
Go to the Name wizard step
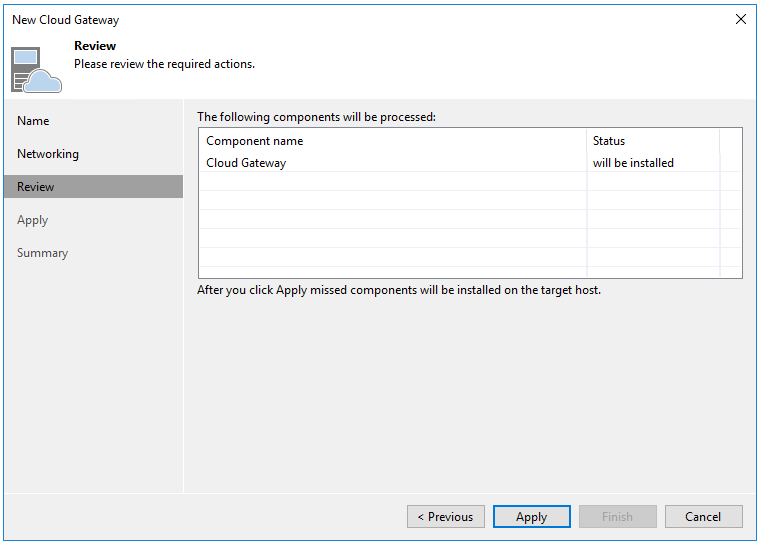33,121
